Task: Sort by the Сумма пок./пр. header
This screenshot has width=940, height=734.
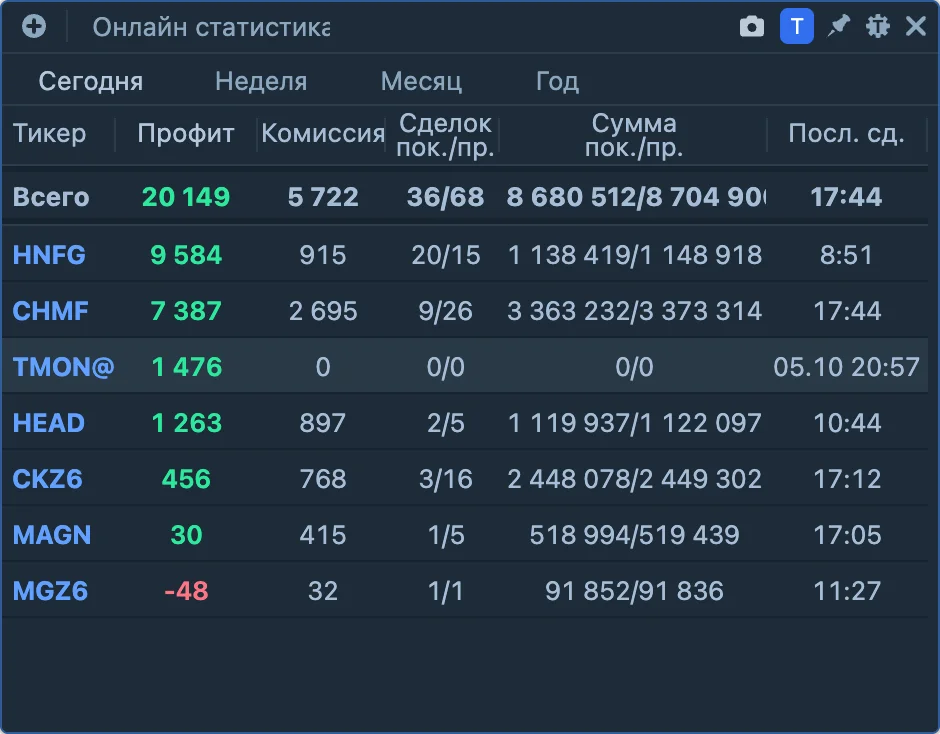Action: (634, 136)
